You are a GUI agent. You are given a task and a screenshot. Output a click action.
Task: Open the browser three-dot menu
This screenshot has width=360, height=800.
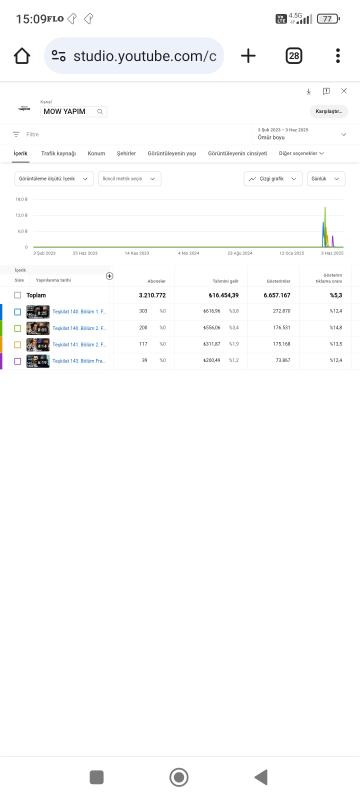point(338,56)
